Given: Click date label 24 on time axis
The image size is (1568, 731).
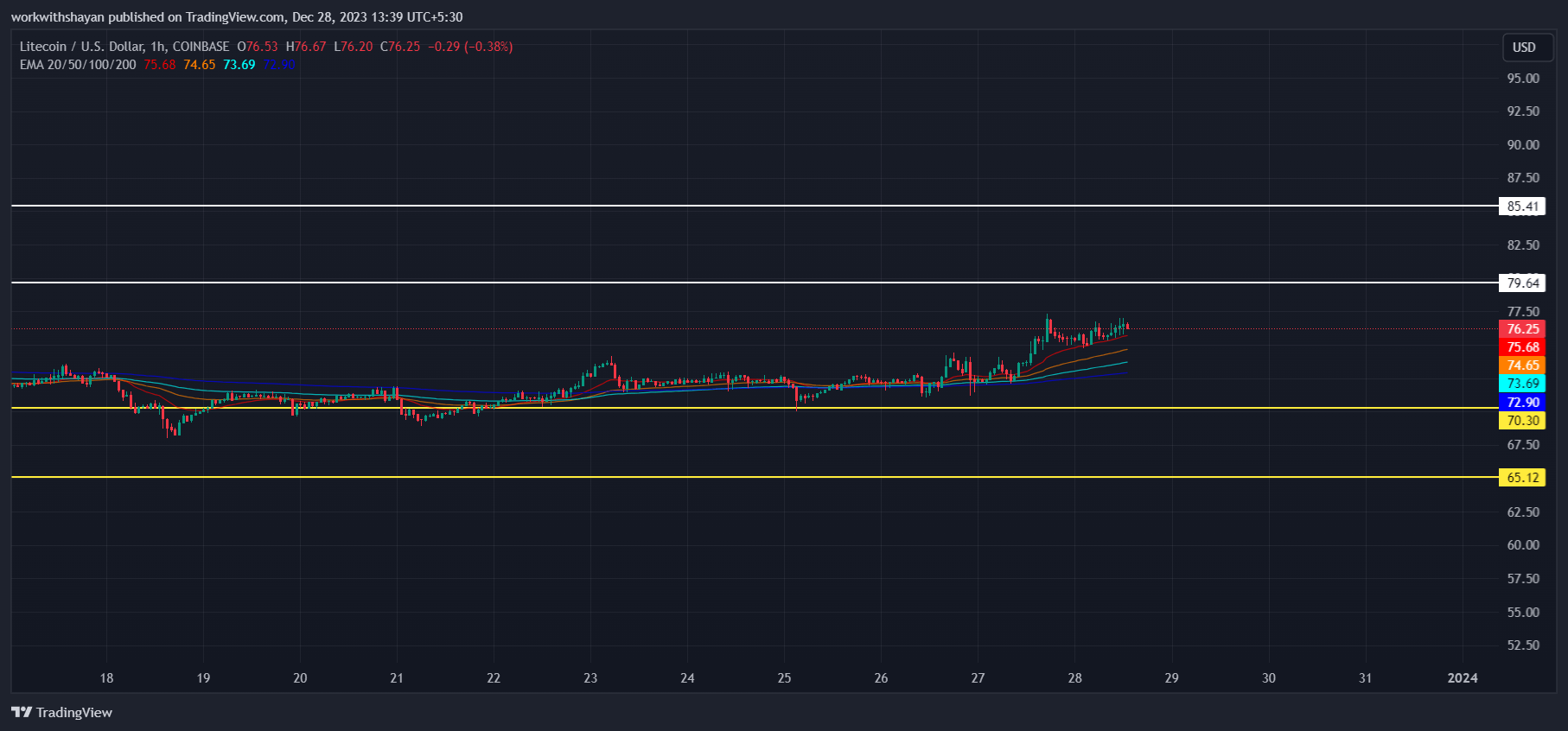Looking at the screenshot, I should [687, 678].
